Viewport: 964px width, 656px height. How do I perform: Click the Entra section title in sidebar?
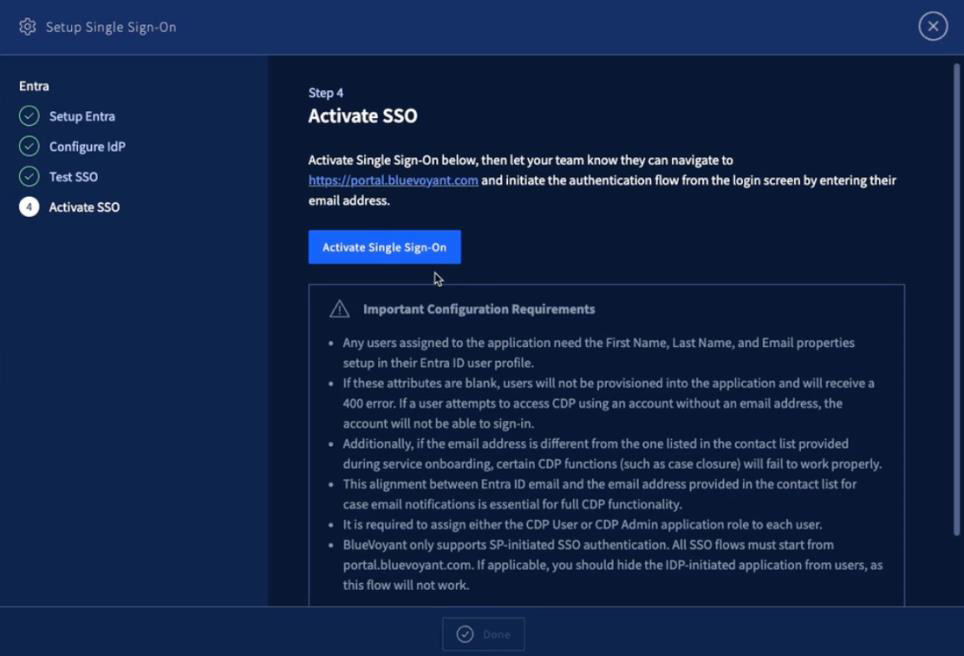pyautogui.click(x=34, y=86)
